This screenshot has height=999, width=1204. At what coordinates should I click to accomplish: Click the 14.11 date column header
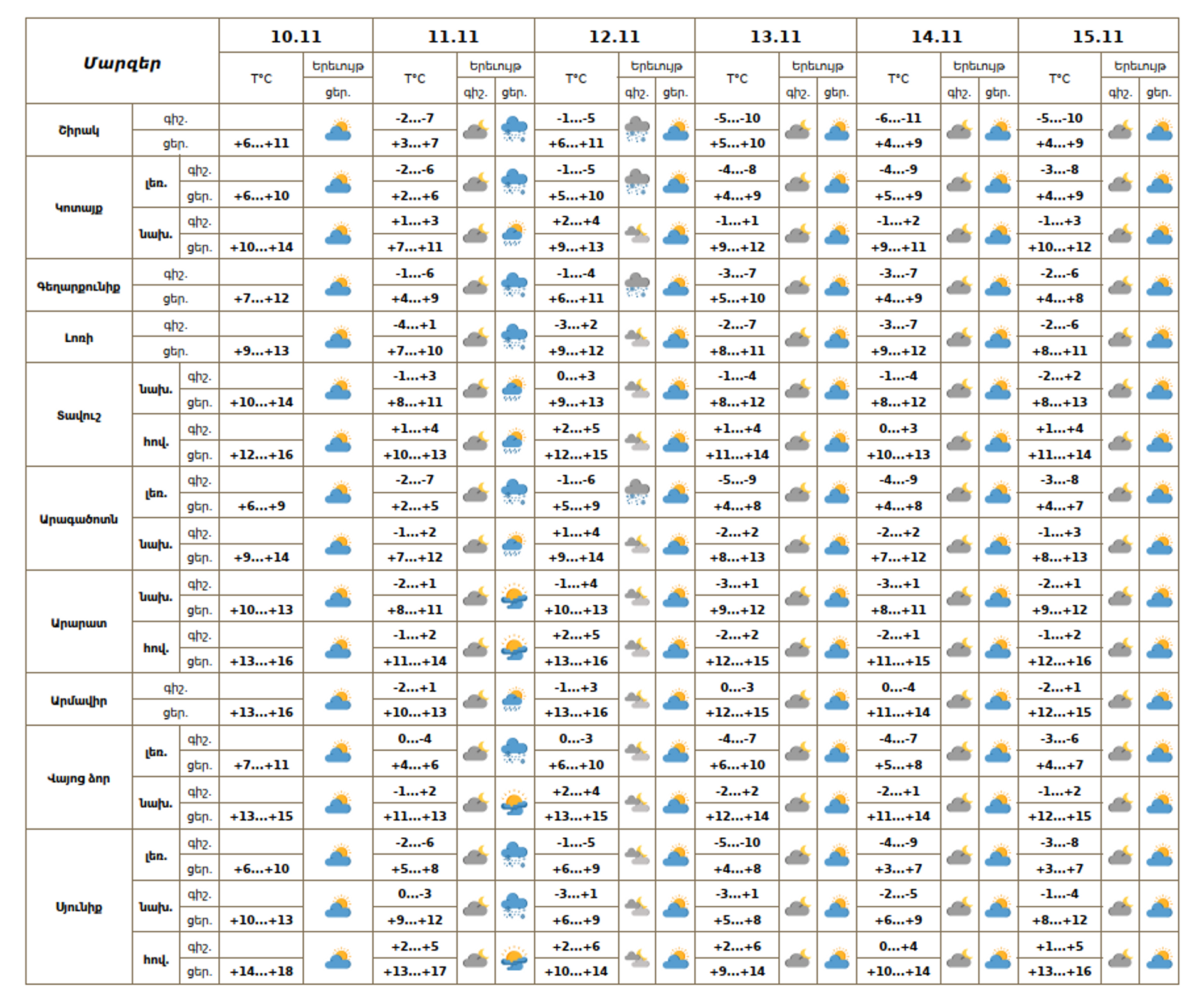tap(937, 36)
